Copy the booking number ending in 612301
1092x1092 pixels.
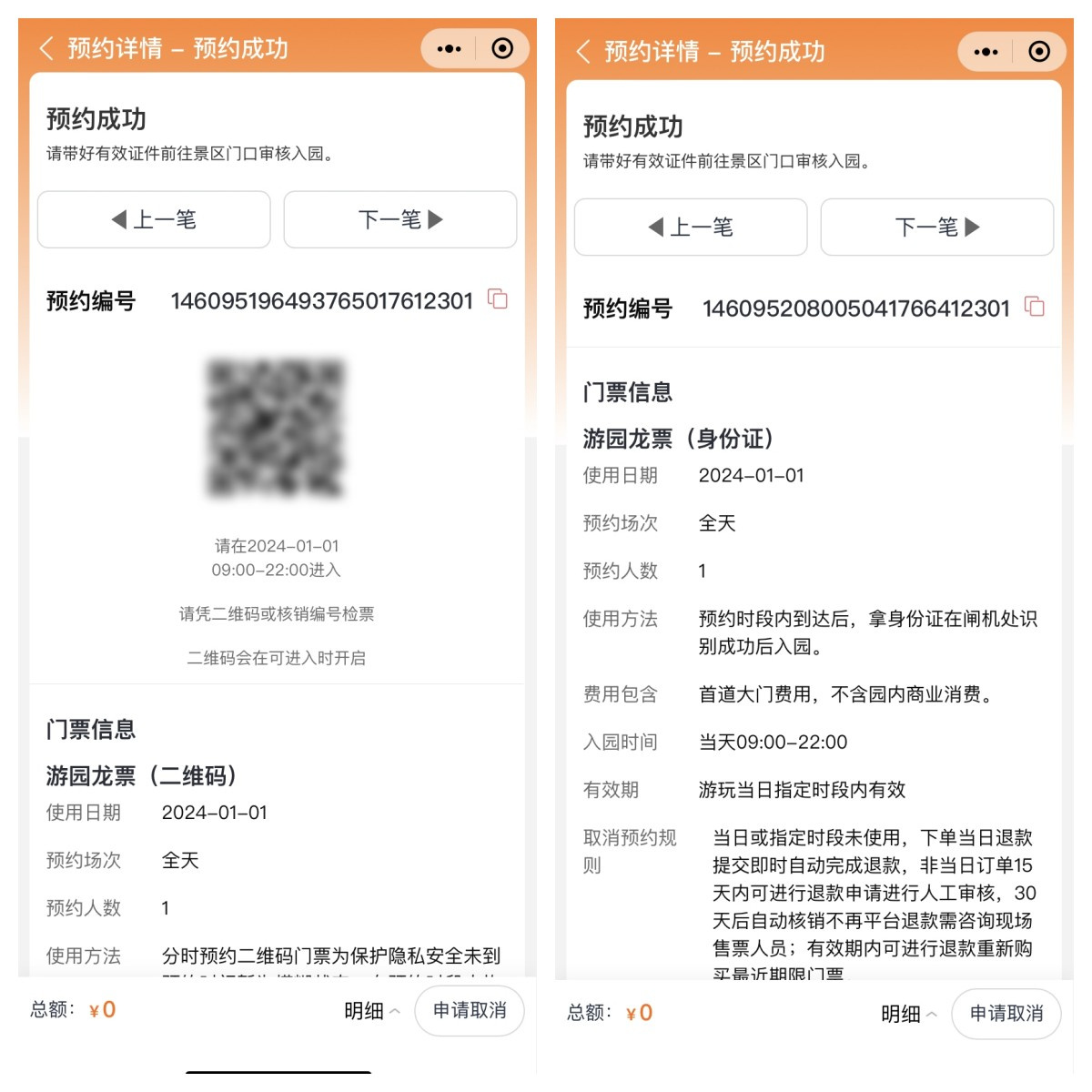click(x=498, y=299)
